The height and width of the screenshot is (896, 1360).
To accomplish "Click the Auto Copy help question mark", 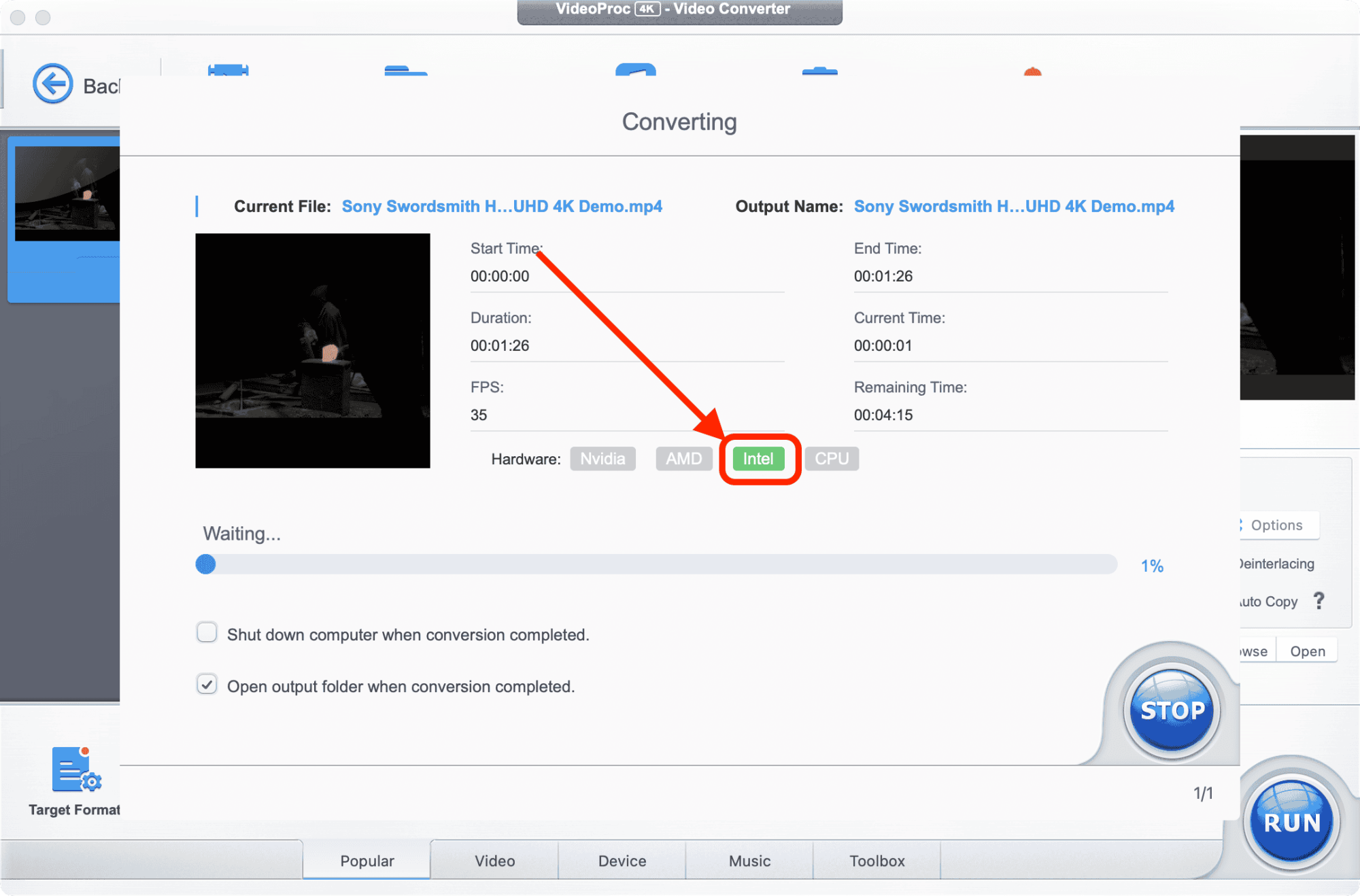I will tap(1319, 600).
